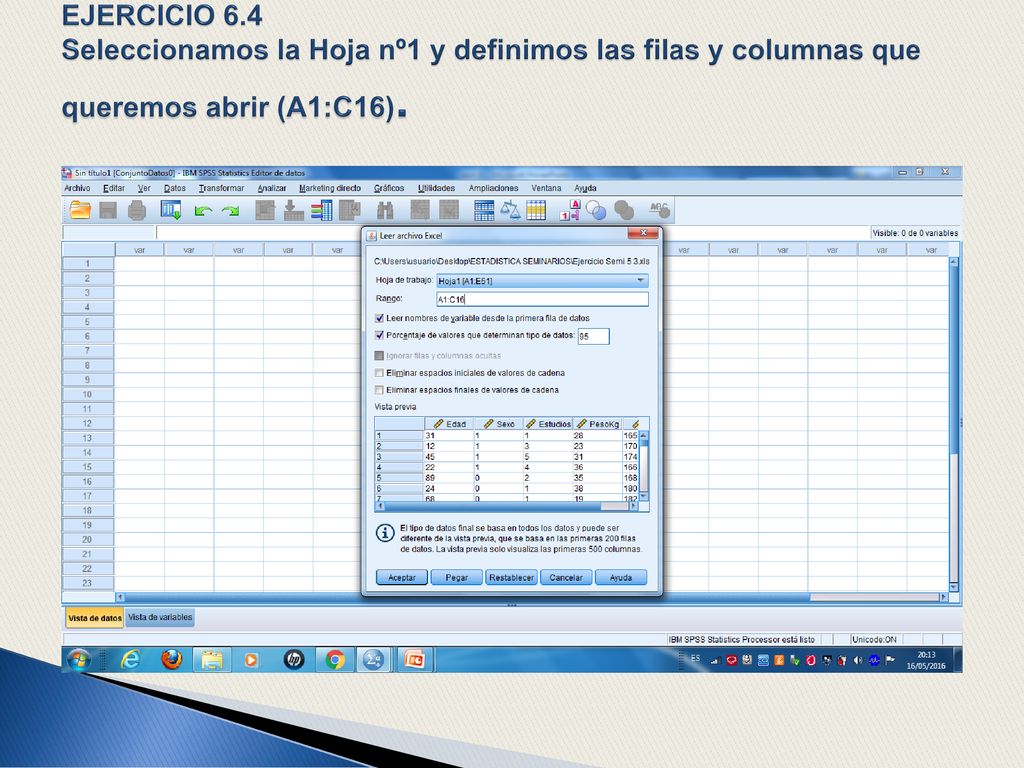Click Ignorar filas y columnas ocultas checkbox
The width and height of the screenshot is (1024, 768).
[379, 356]
